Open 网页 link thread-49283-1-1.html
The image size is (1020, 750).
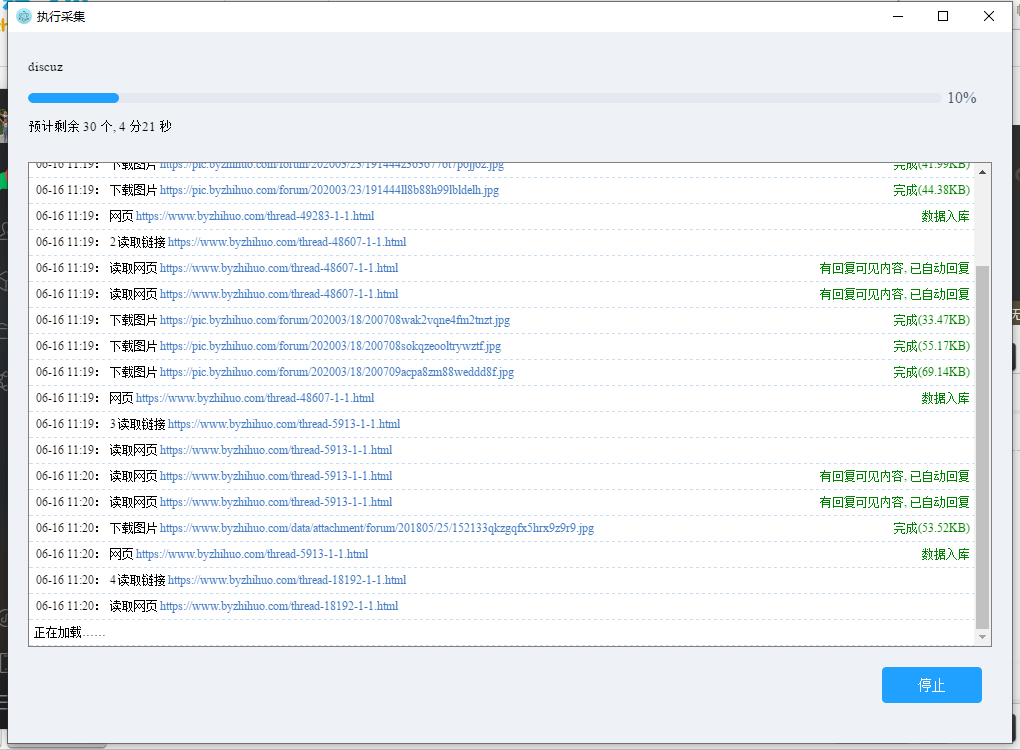[255, 216]
